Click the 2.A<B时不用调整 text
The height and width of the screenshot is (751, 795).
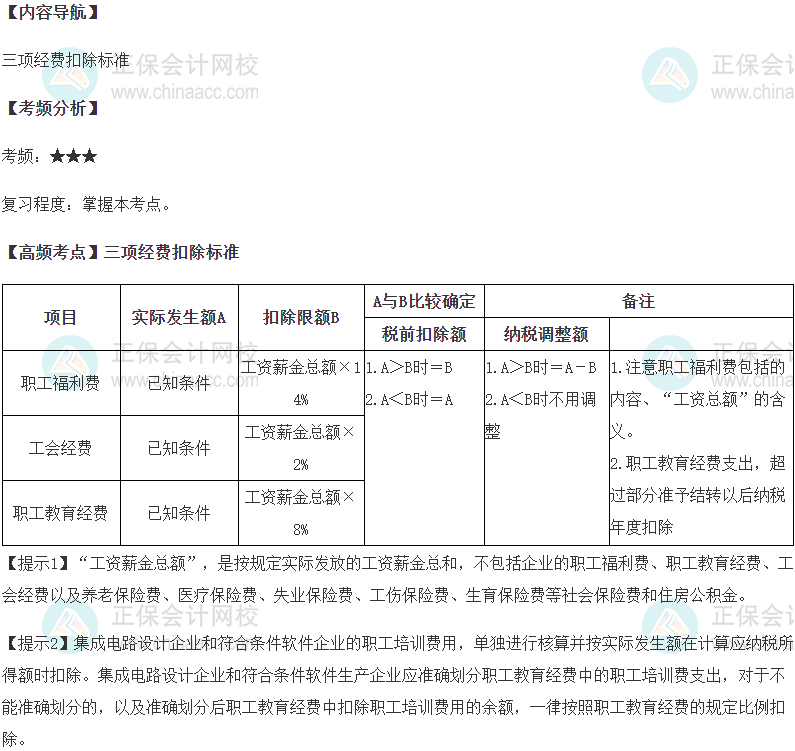point(541,415)
